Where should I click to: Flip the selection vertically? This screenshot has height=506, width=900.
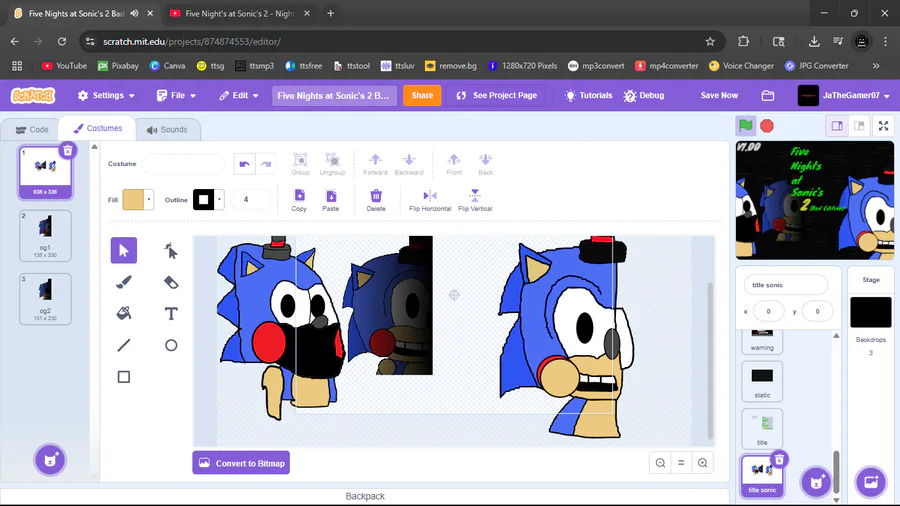475,200
